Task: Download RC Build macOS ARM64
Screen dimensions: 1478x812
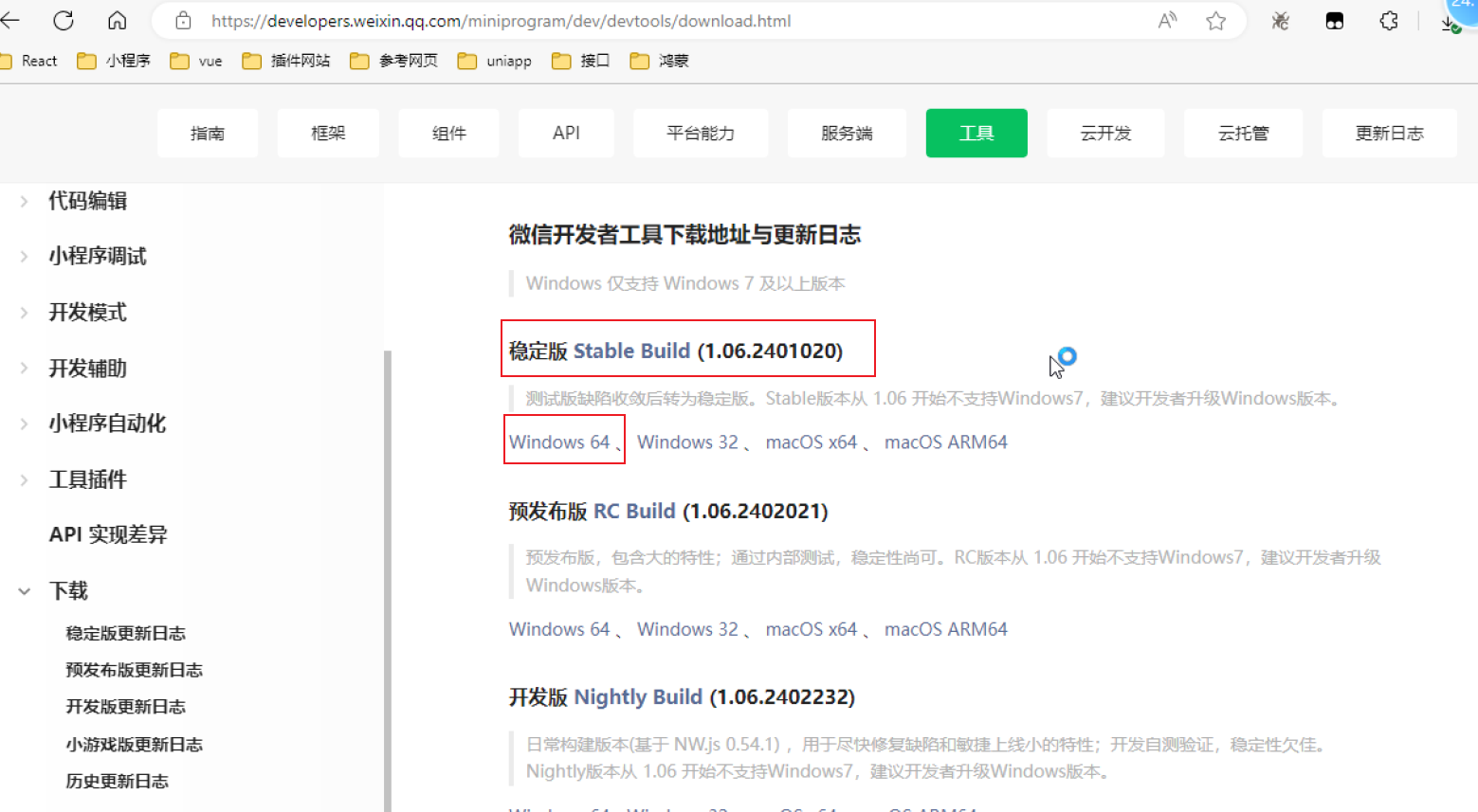Action: 945,629
